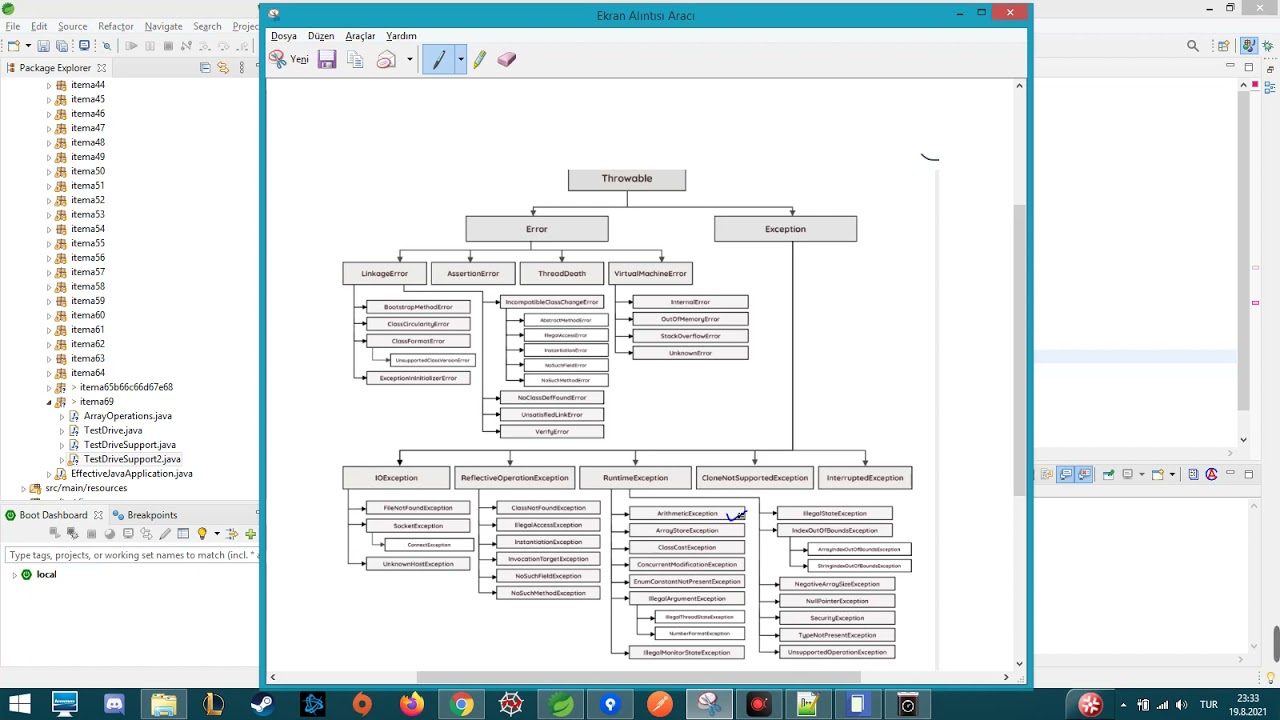This screenshot has height=720, width=1280.
Task: Open send snip options dropdown arrow
Action: (x=409, y=60)
